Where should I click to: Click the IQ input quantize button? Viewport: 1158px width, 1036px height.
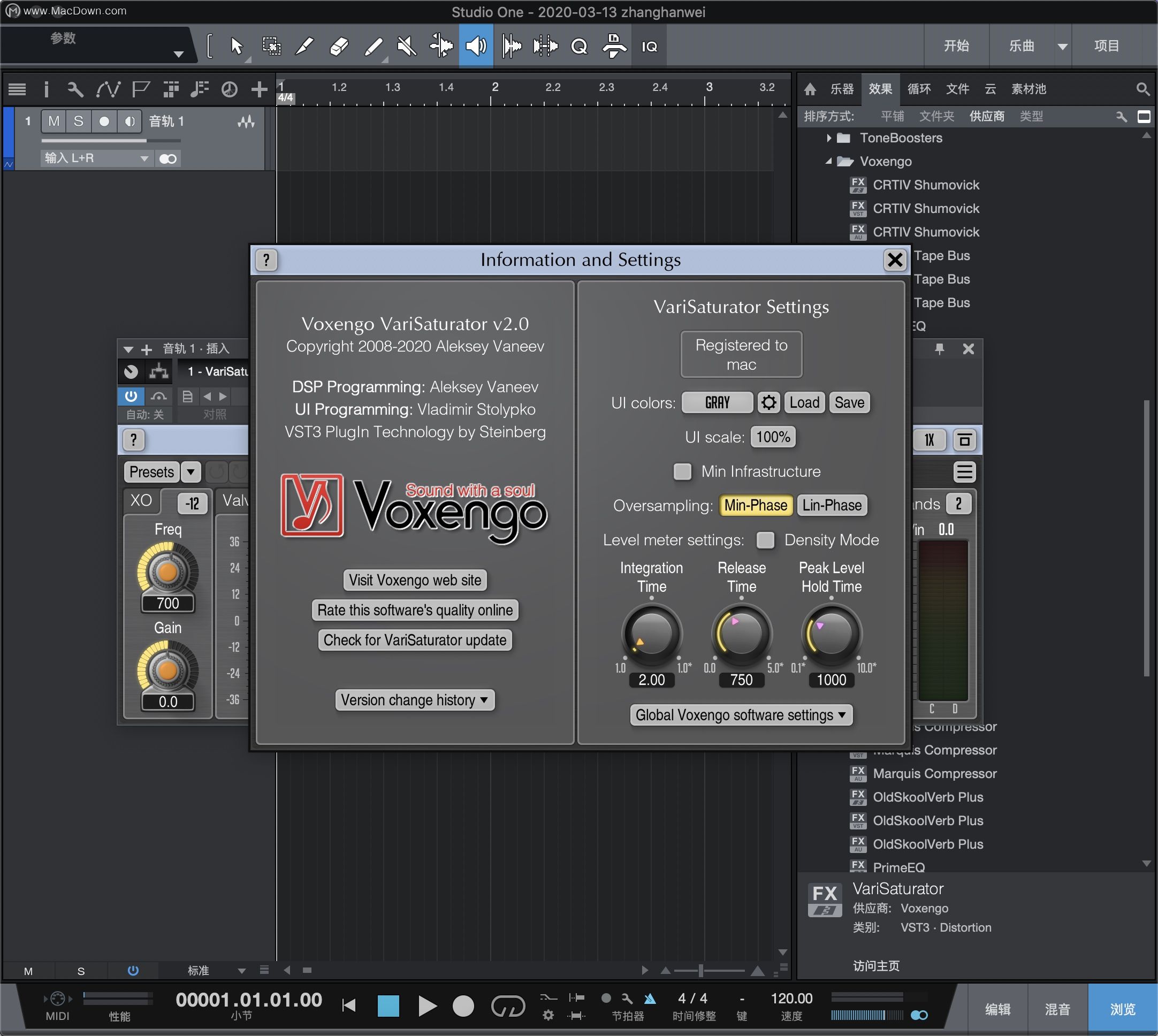[649, 47]
